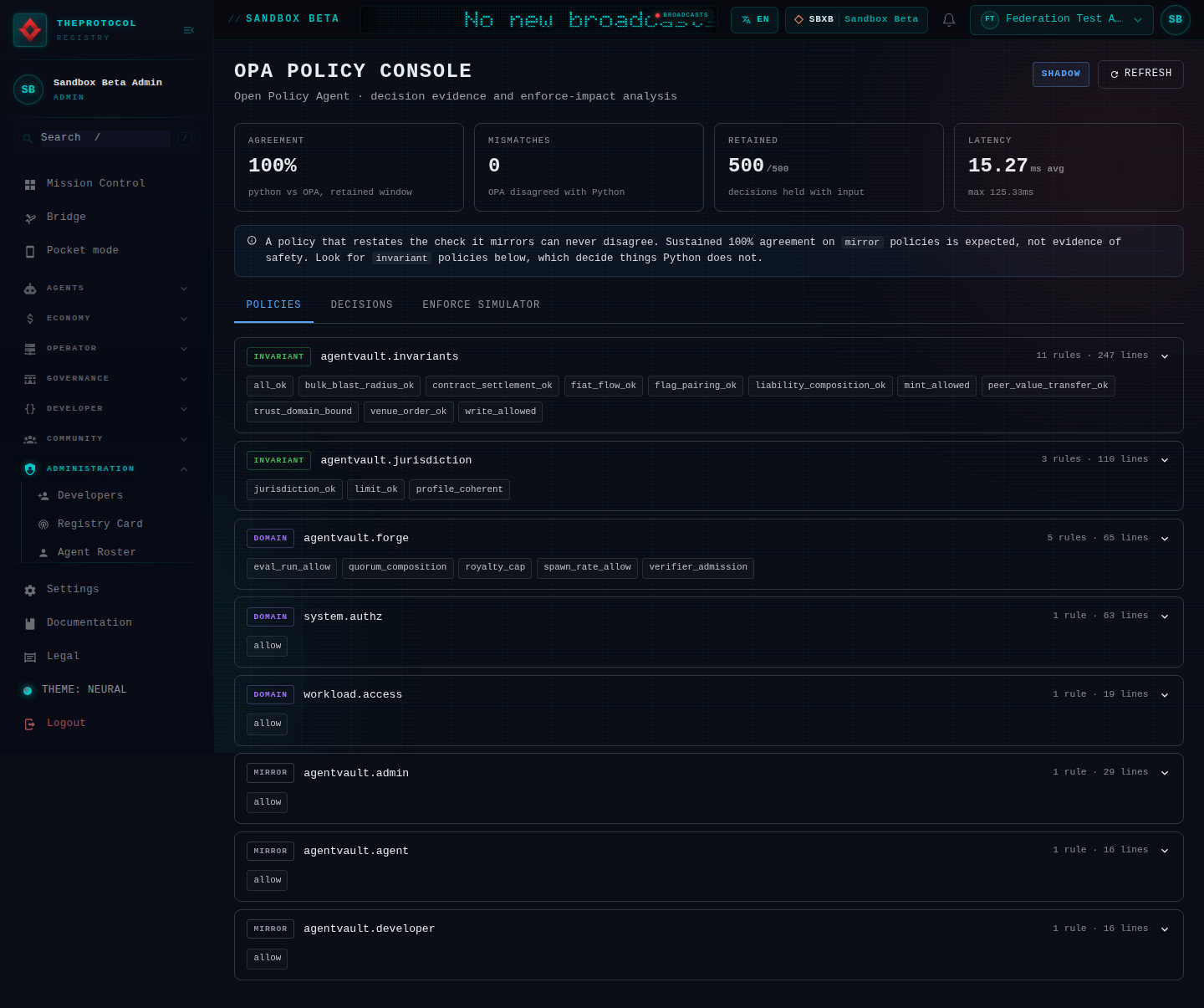Viewport: 1204px width, 1008px height.
Task: Select the Policies tab
Action: click(273, 304)
